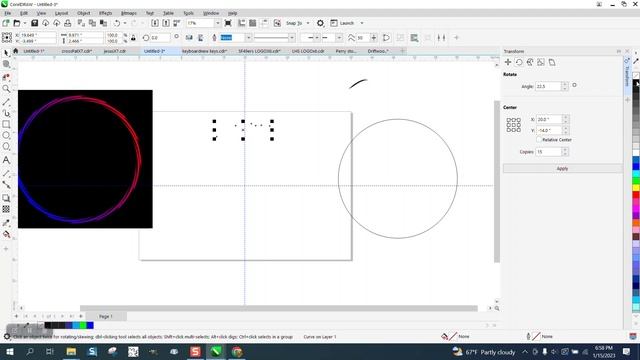Click the Full-Screen Preview icon
Screen dimensions: 640x360
point(228,23)
